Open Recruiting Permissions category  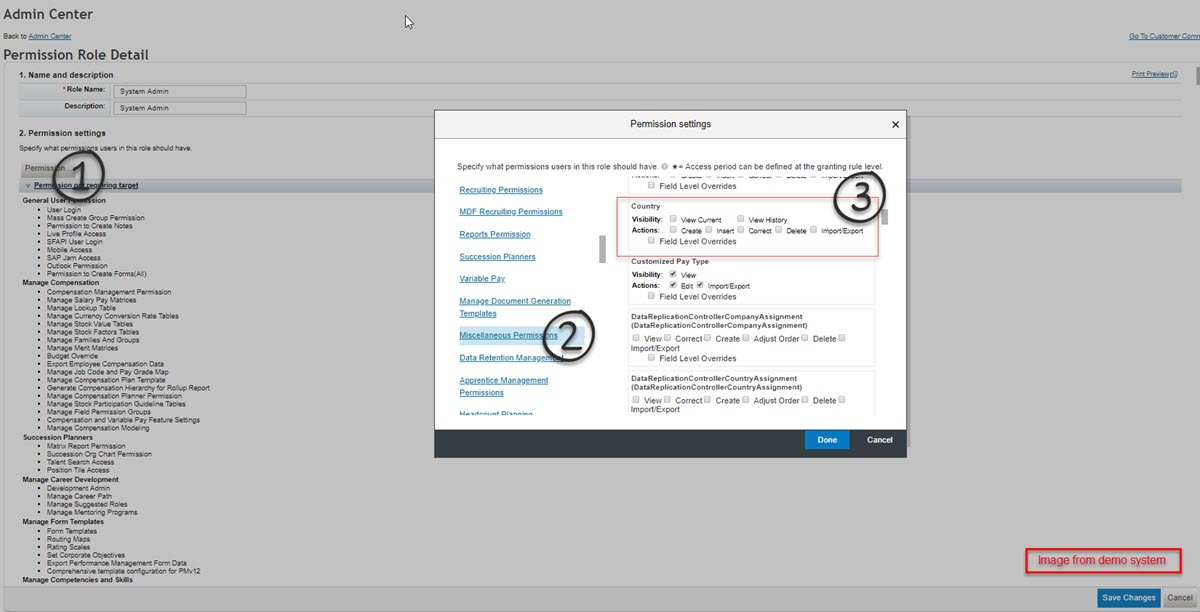tap(501, 189)
